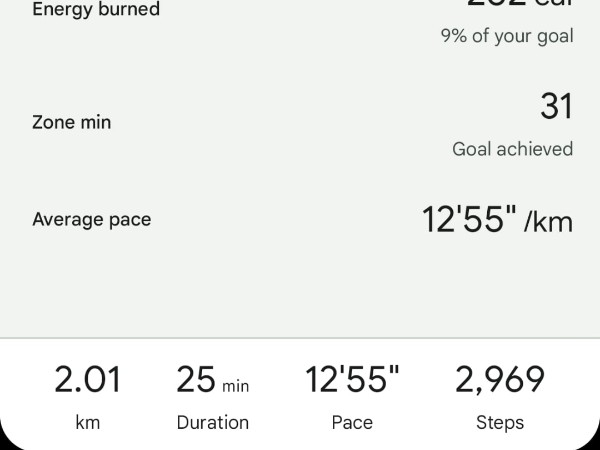The width and height of the screenshot is (600, 450).
Task: Select the Average pace label
Action: tap(92, 219)
